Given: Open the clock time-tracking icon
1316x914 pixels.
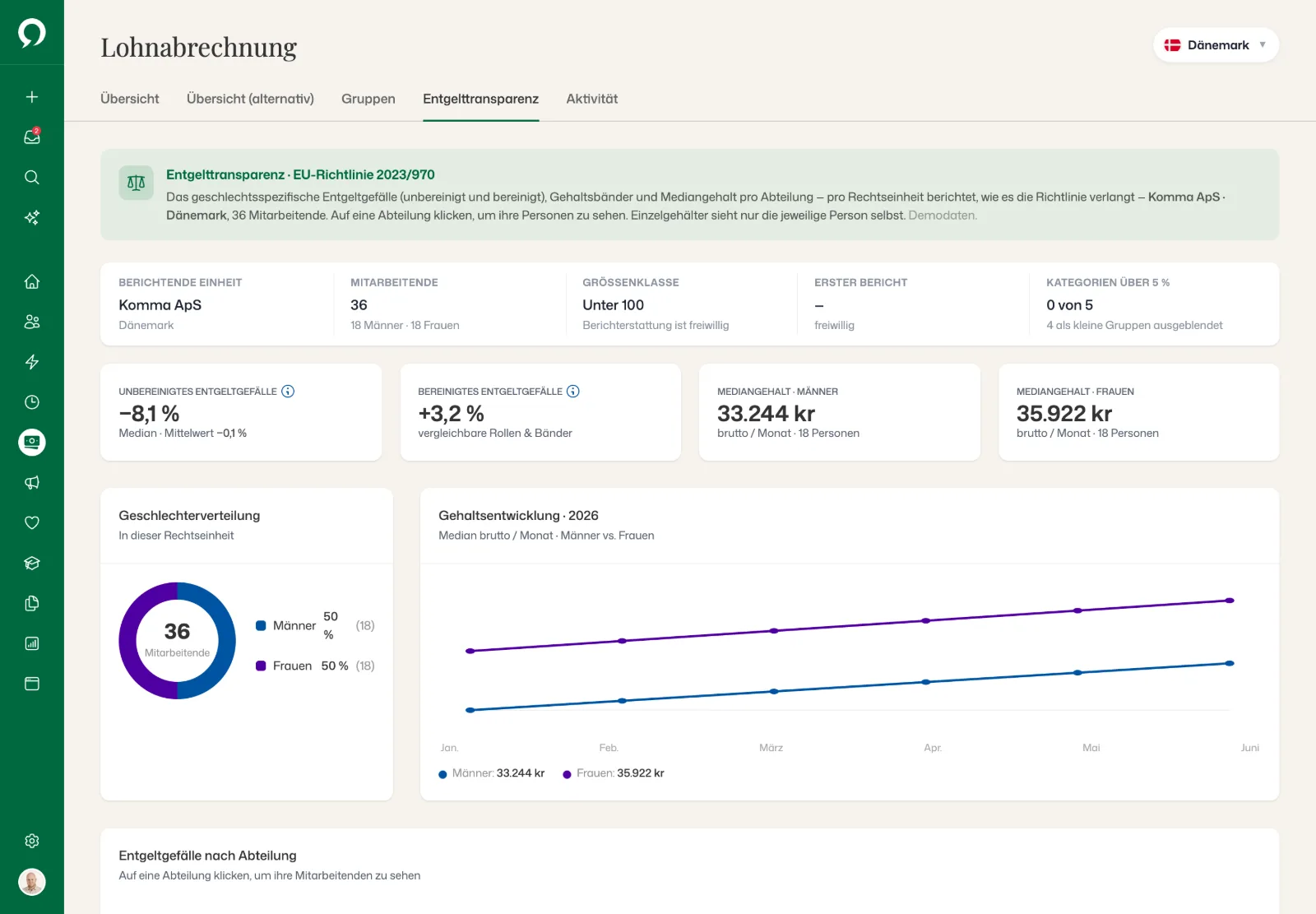Looking at the screenshot, I should [x=32, y=402].
